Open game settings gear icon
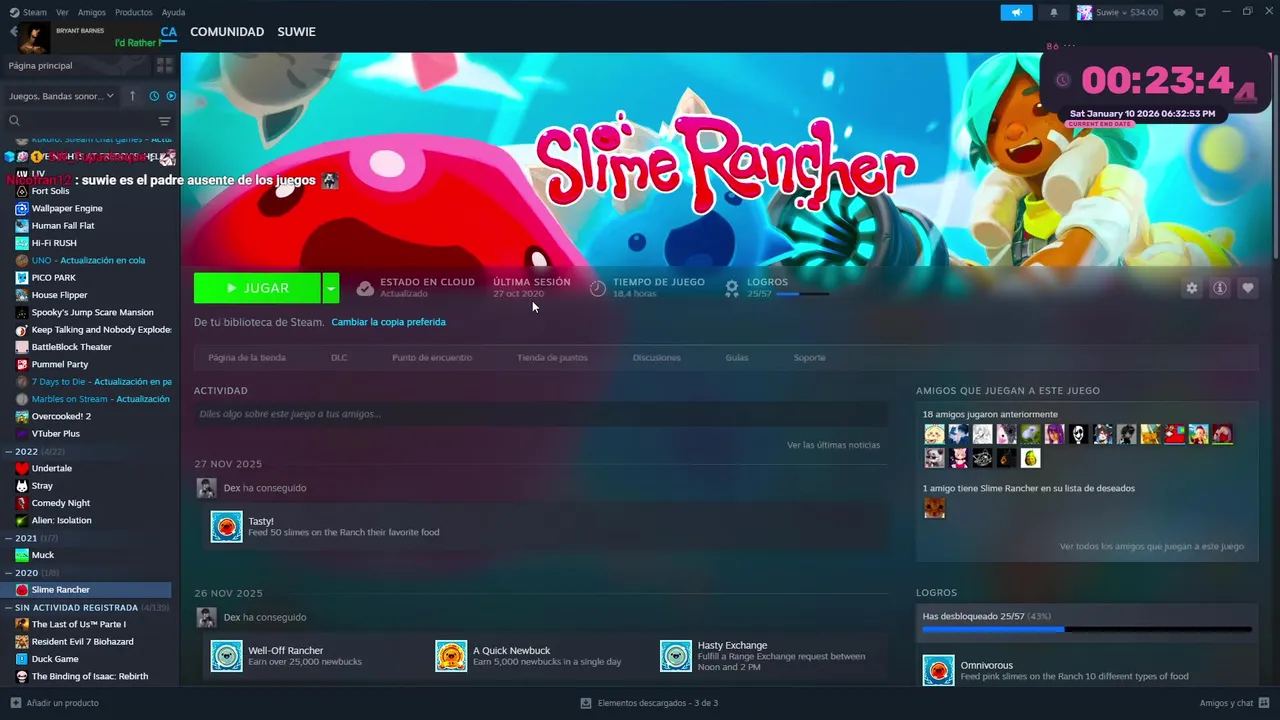 pyautogui.click(x=1191, y=288)
